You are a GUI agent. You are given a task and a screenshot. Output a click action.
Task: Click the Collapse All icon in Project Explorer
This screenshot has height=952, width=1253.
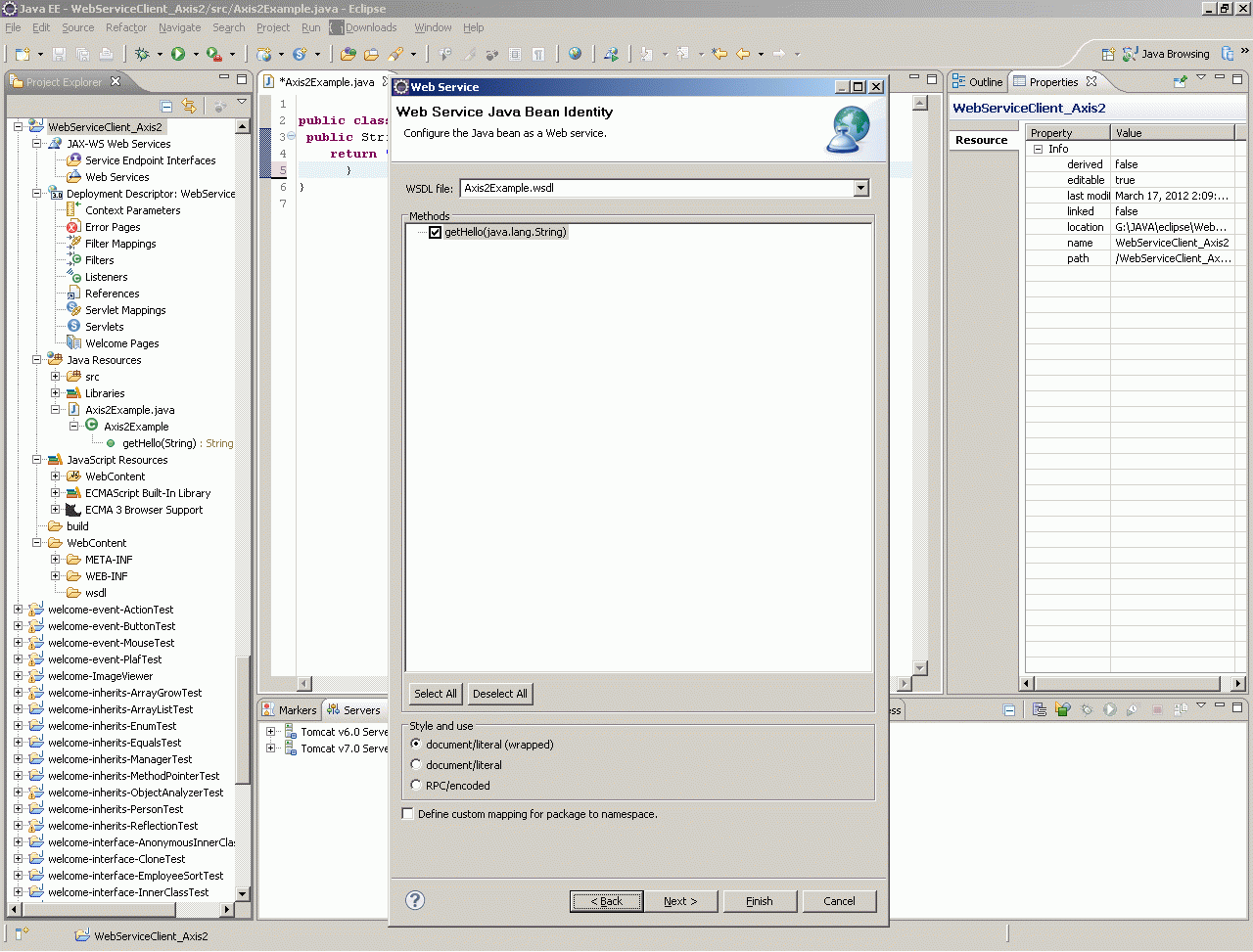click(x=166, y=106)
